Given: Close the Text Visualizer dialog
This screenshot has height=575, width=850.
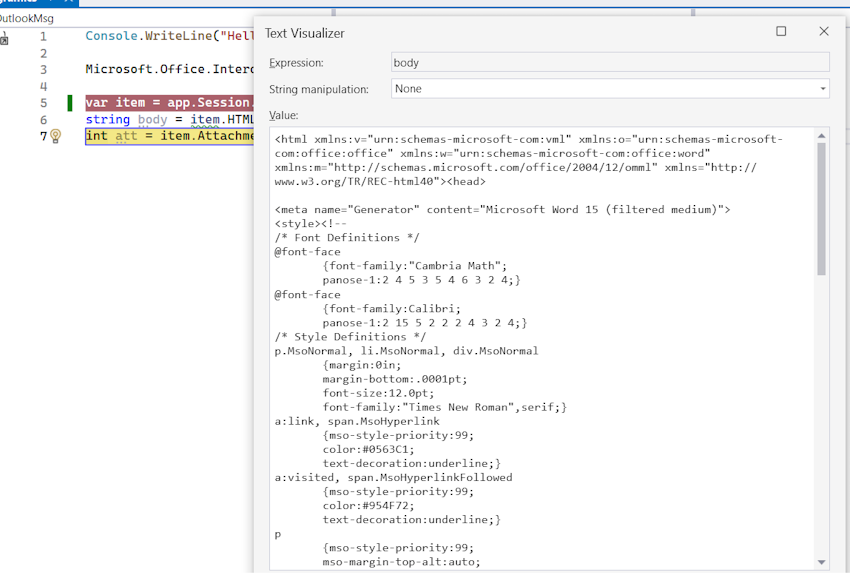Looking at the screenshot, I should (823, 31).
